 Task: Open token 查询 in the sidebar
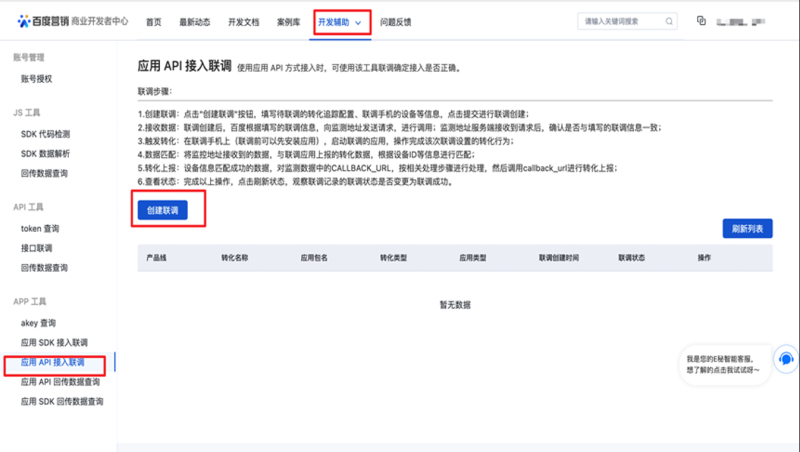coord(40,229)
